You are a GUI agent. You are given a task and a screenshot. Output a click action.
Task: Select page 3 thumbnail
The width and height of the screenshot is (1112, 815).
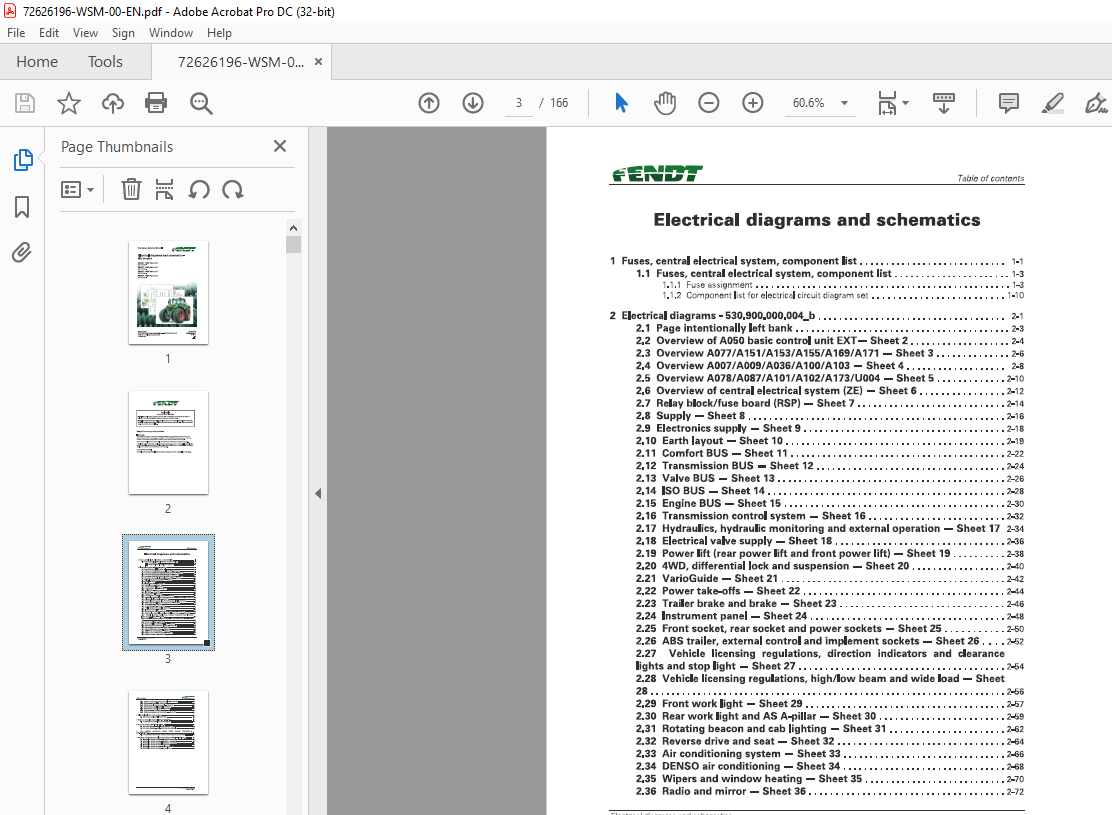(168, 592)
